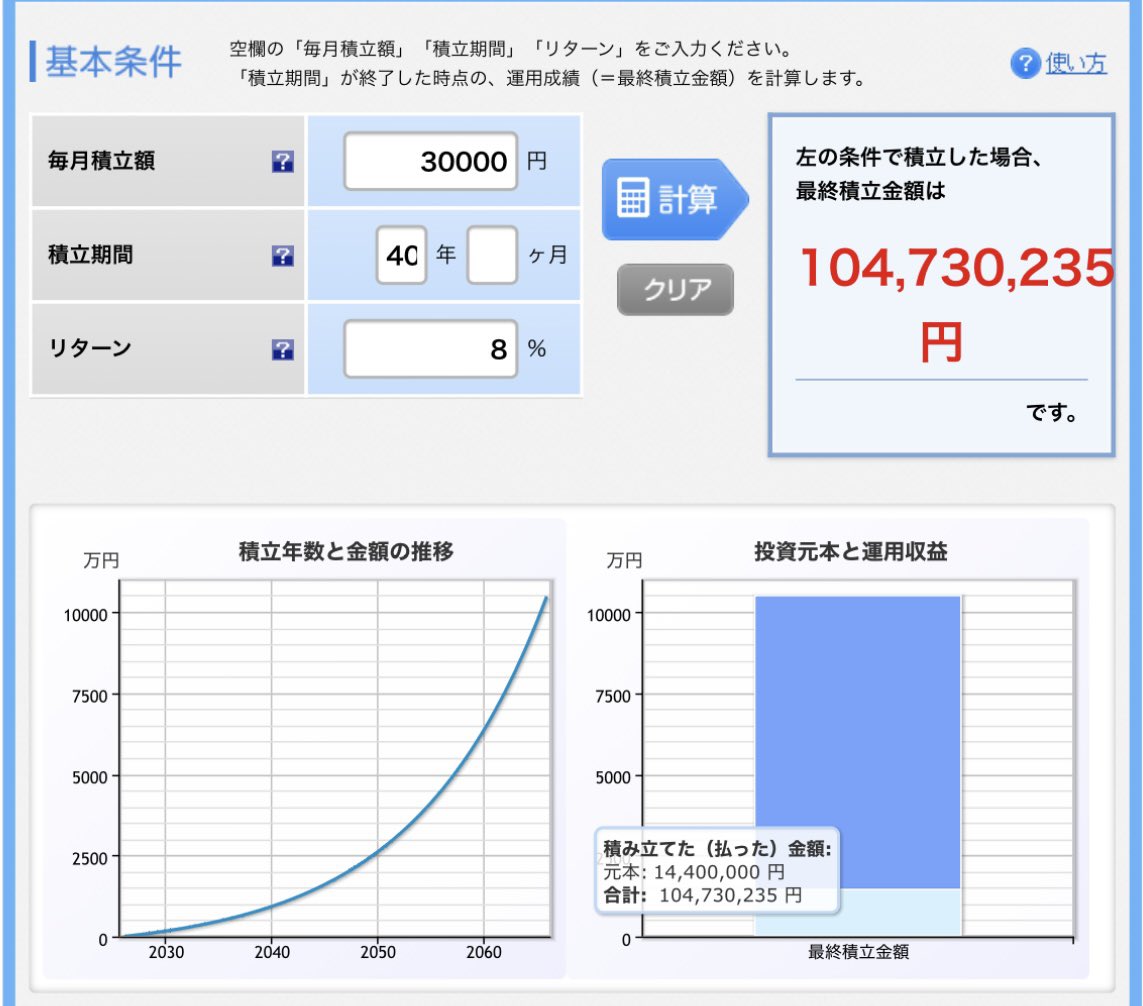This screenshot has width=1143, height=1006.
Task: Open the 使い方 usage guide link
Action: pos(1077,63)
